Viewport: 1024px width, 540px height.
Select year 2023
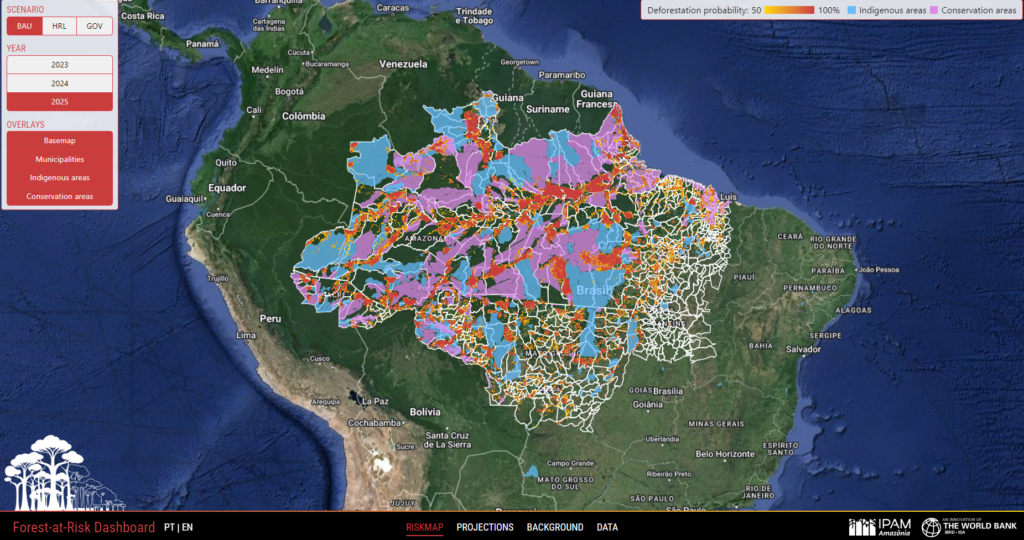click(59, 65)
